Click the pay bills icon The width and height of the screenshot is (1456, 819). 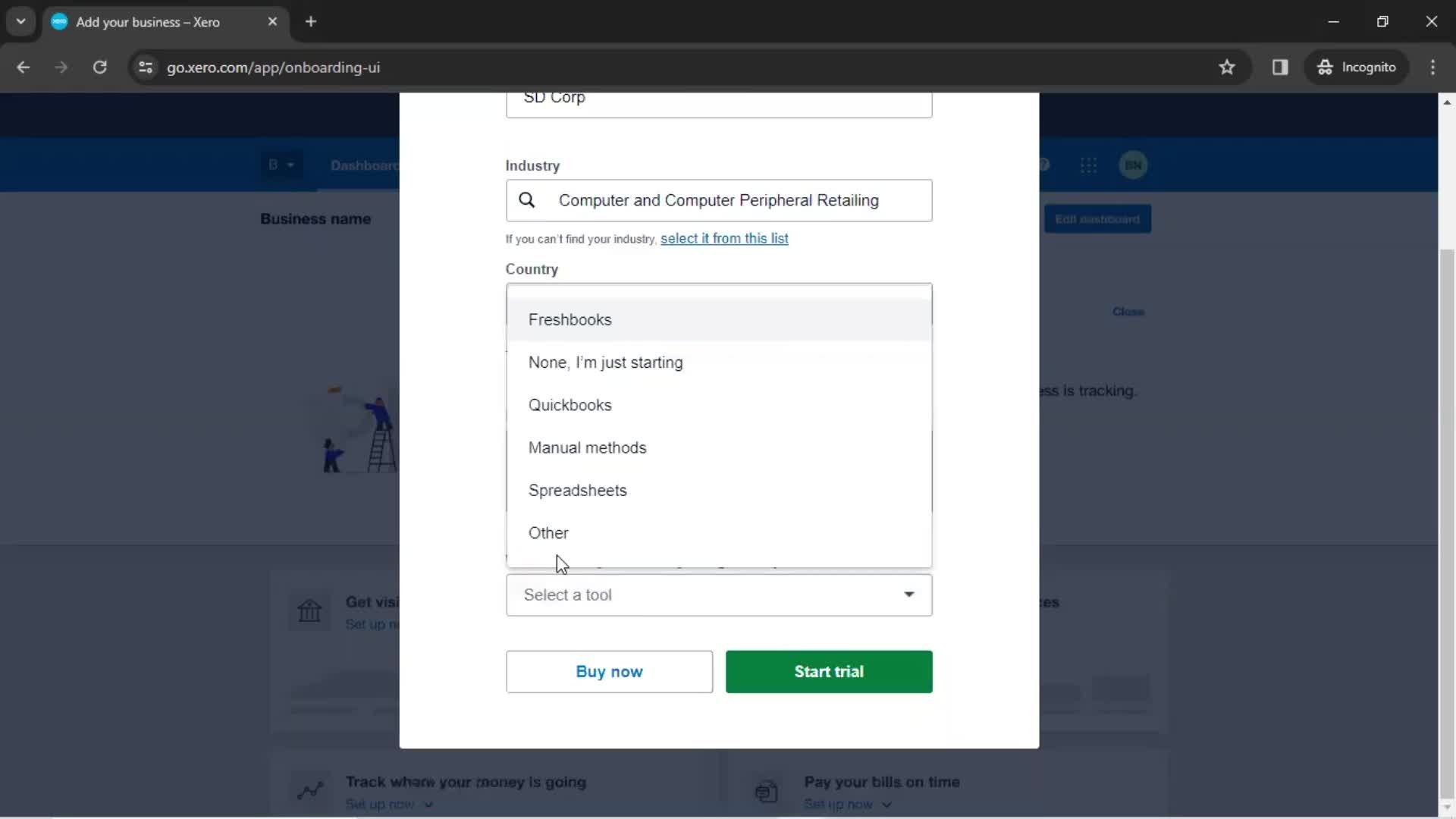767,791
